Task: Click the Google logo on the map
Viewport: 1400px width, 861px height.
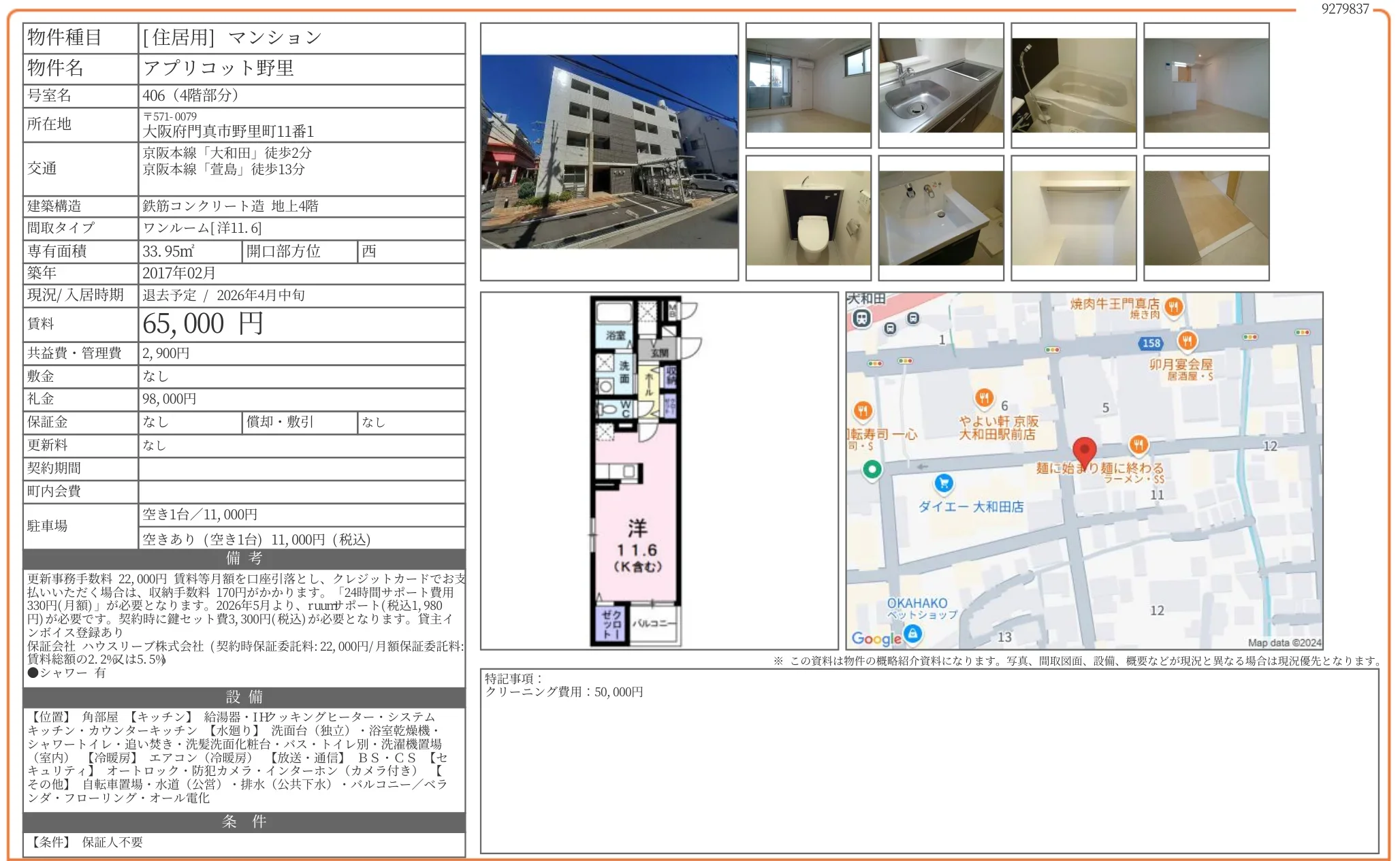Action: [876, 638]
